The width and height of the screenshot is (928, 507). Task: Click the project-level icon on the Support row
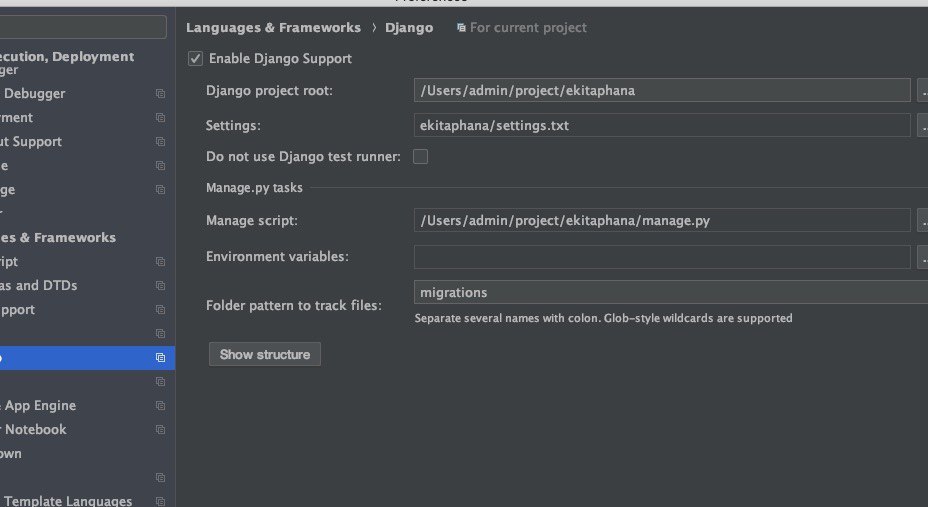(x=160, y=141)
